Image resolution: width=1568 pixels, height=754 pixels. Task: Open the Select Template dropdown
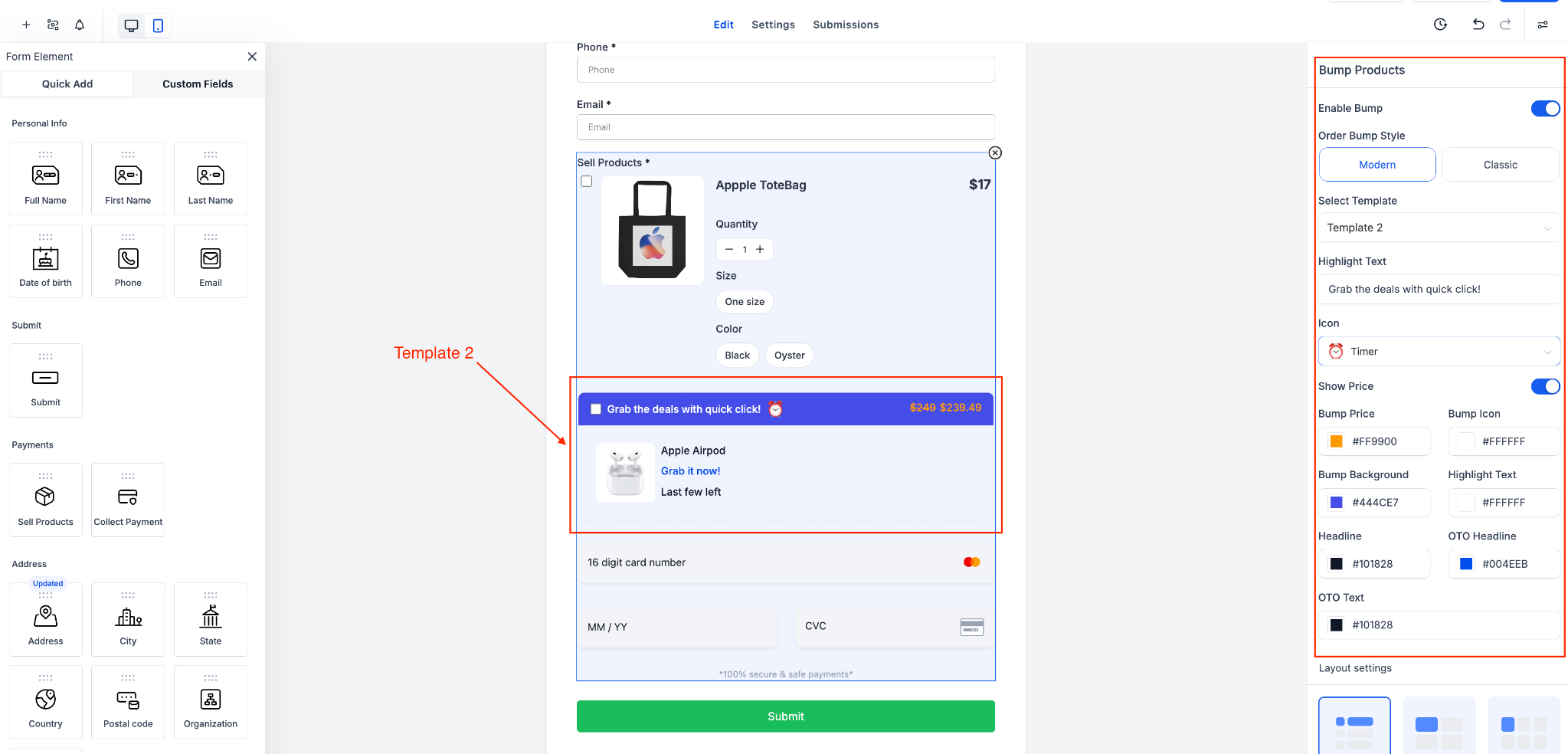[1439, 228]
